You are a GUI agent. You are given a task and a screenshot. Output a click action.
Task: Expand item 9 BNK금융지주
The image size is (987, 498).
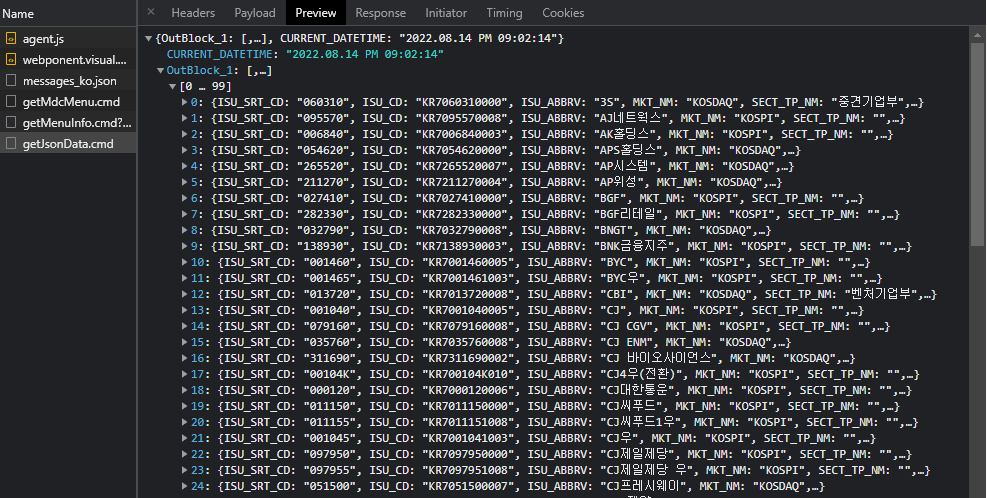click(184, 246)
